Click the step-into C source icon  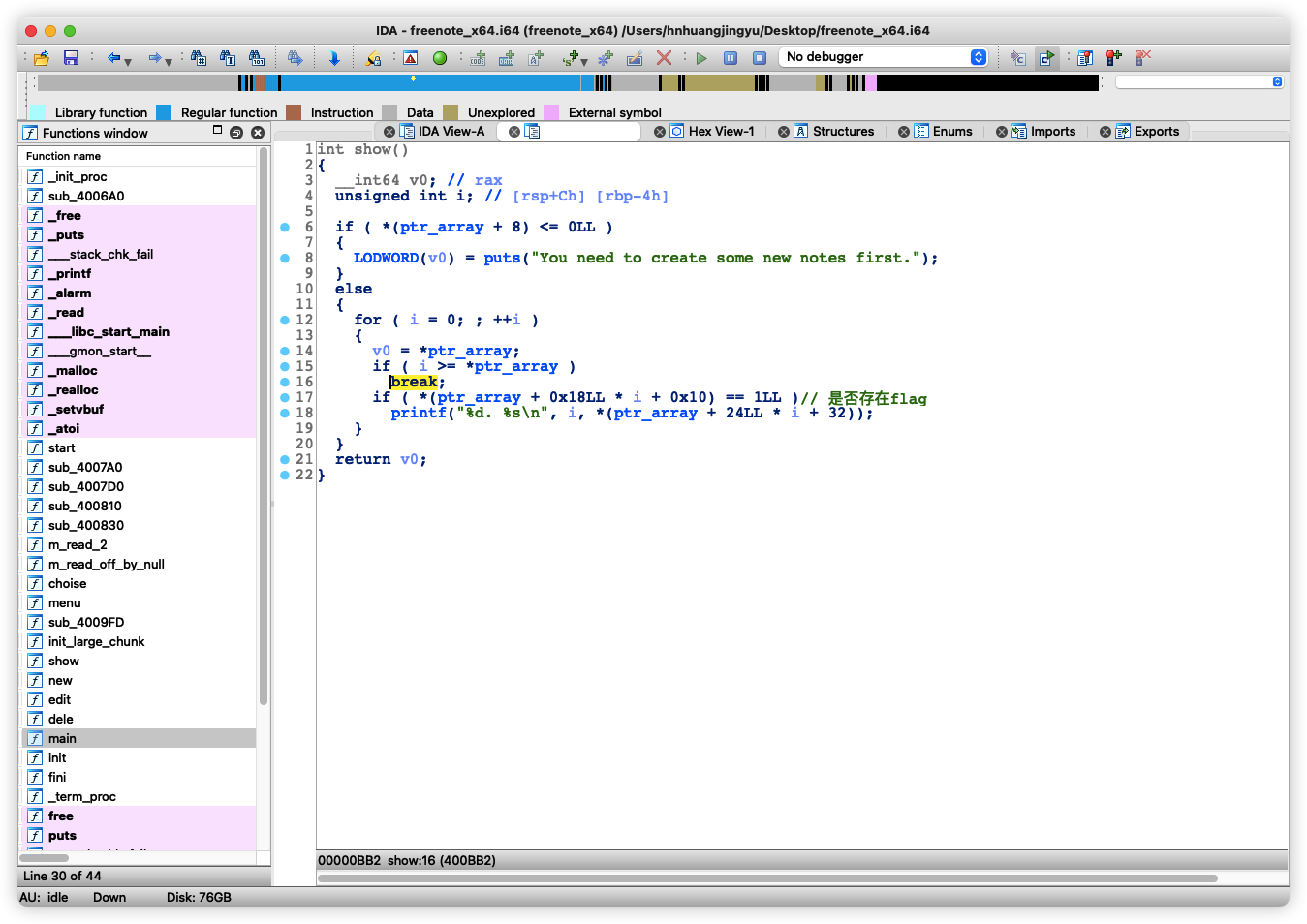point(1017,58)
